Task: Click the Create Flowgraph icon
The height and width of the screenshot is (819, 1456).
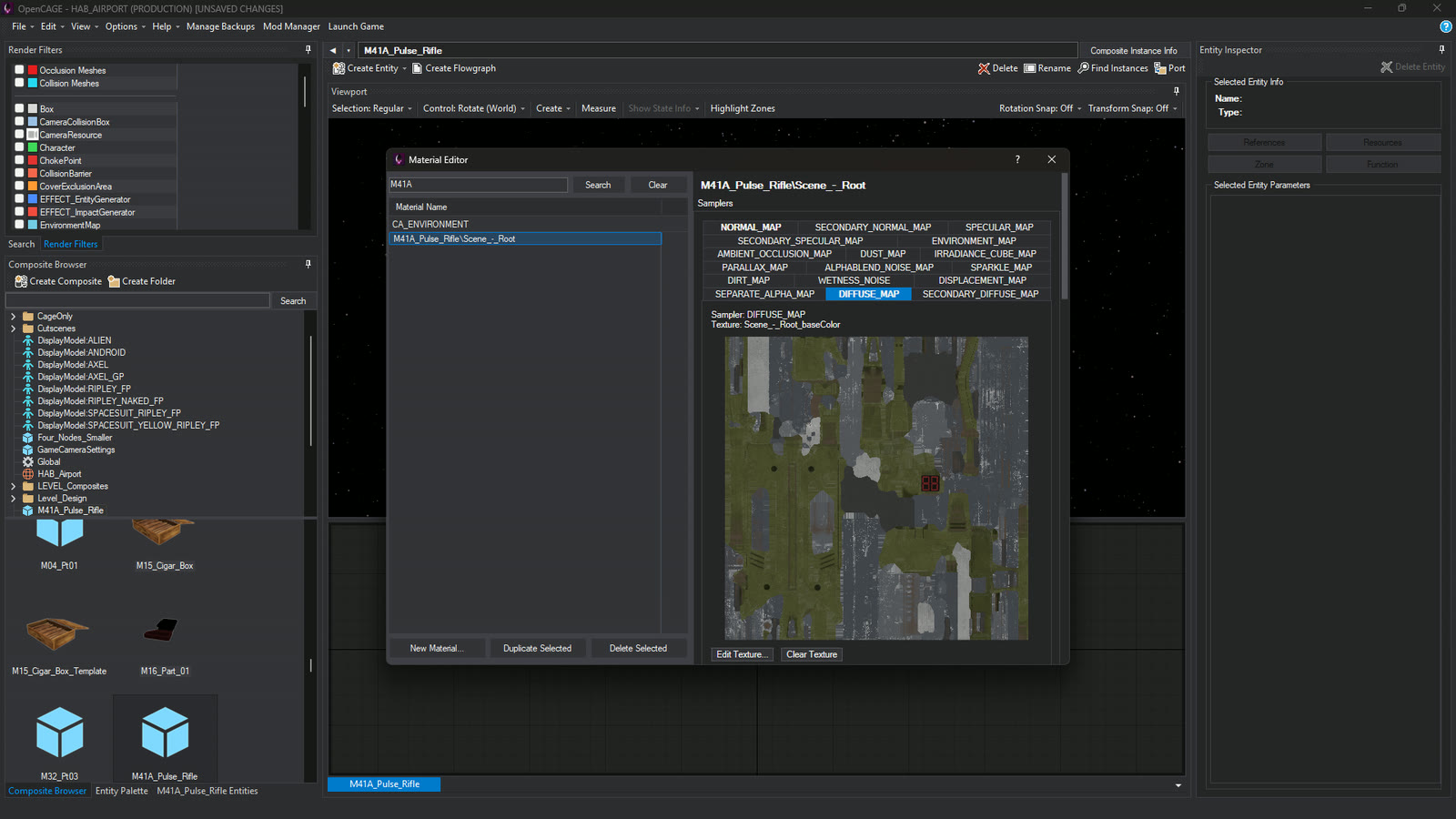Action: (x=418, y=68)
